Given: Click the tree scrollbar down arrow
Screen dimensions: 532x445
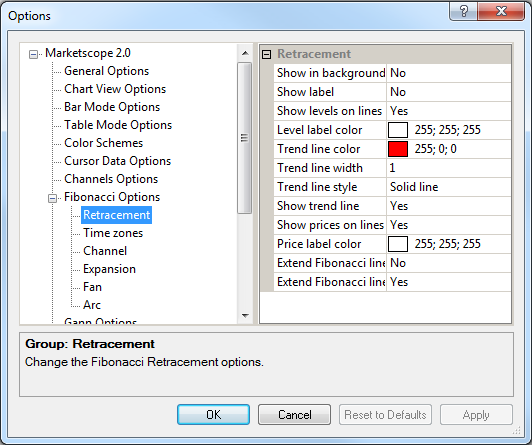Looking at the screenshot, I should point(245,316).
